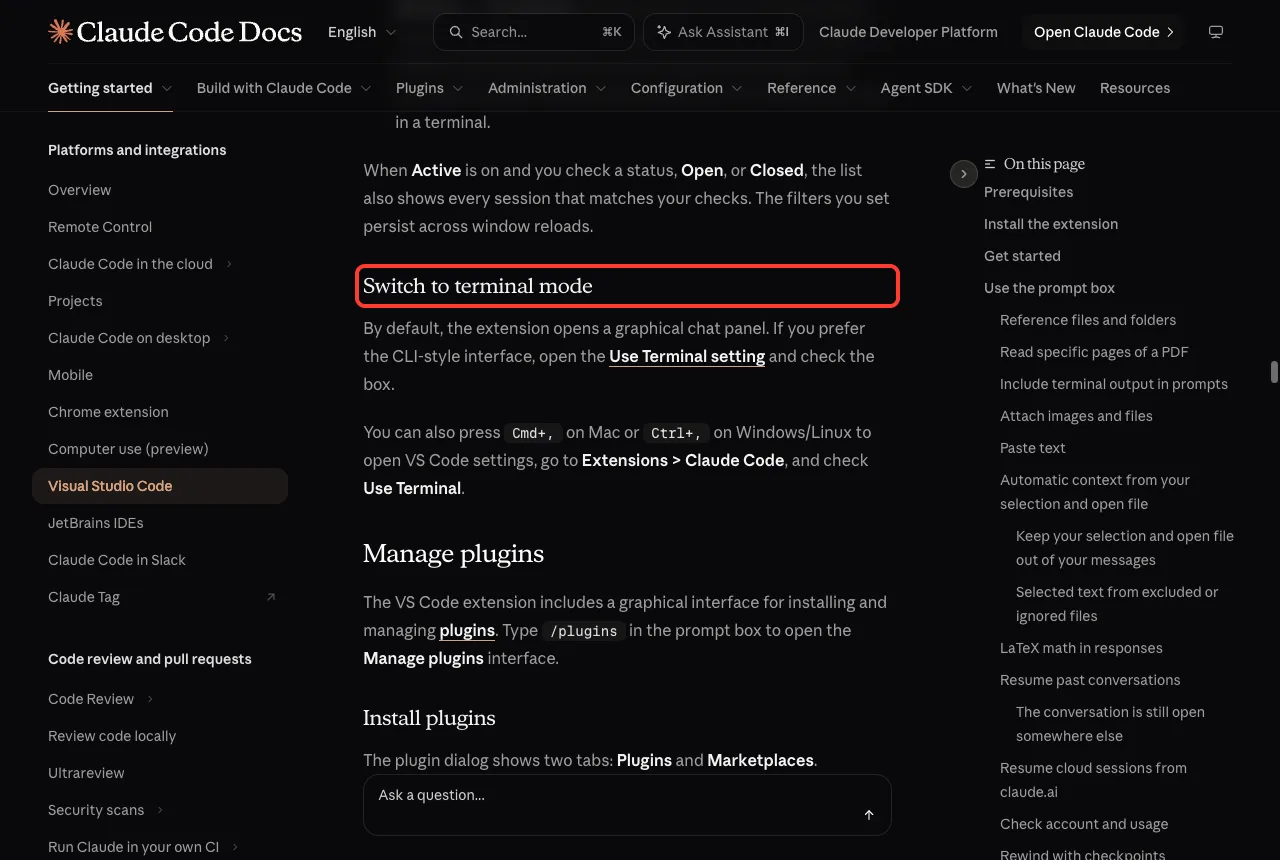Jump to LaTeX math in responses

pos(1081,648)
